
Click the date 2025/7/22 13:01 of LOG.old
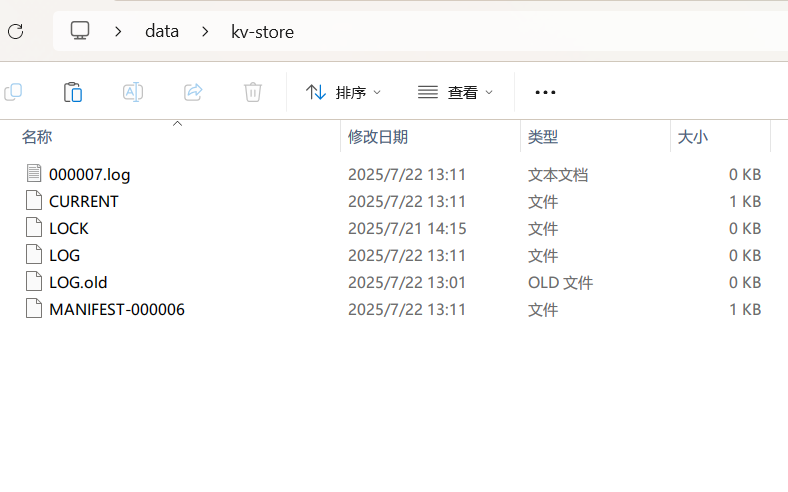(407, 282)
